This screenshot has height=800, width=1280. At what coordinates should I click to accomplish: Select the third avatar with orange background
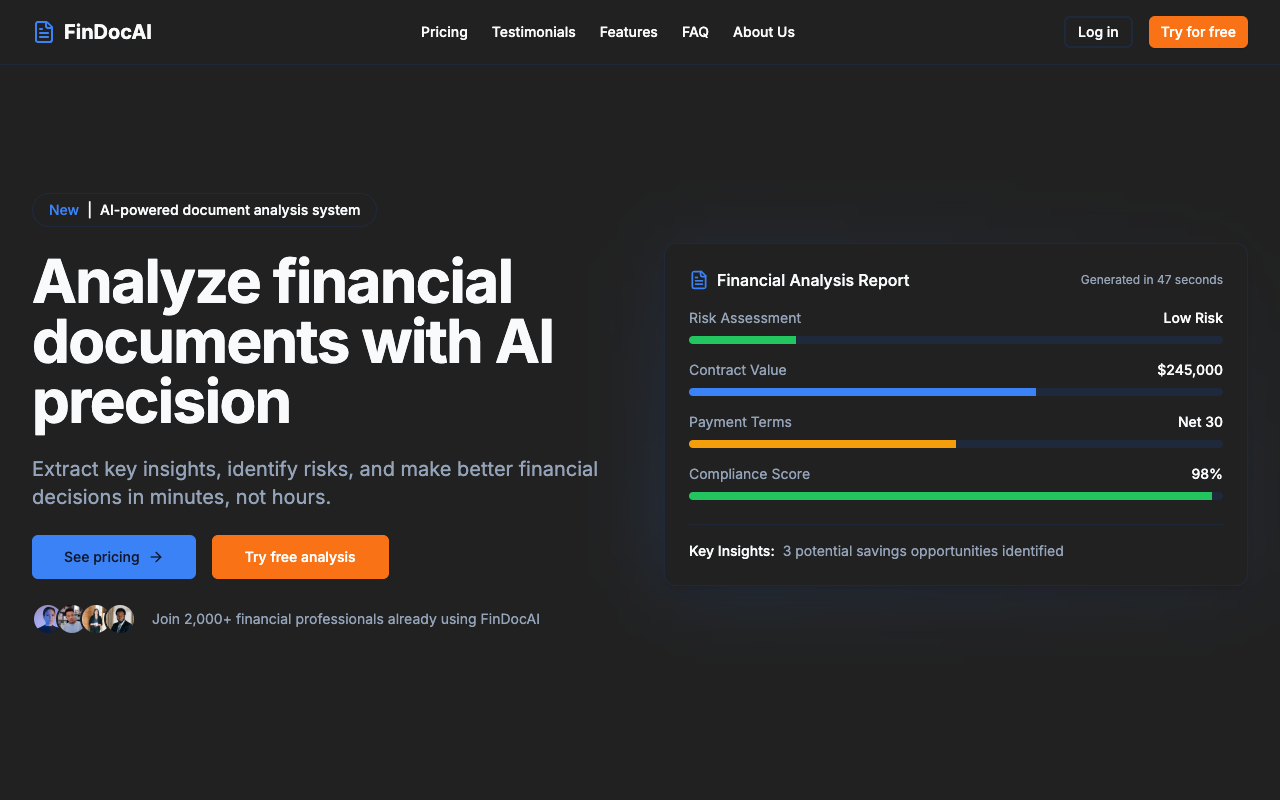(96, 619)
